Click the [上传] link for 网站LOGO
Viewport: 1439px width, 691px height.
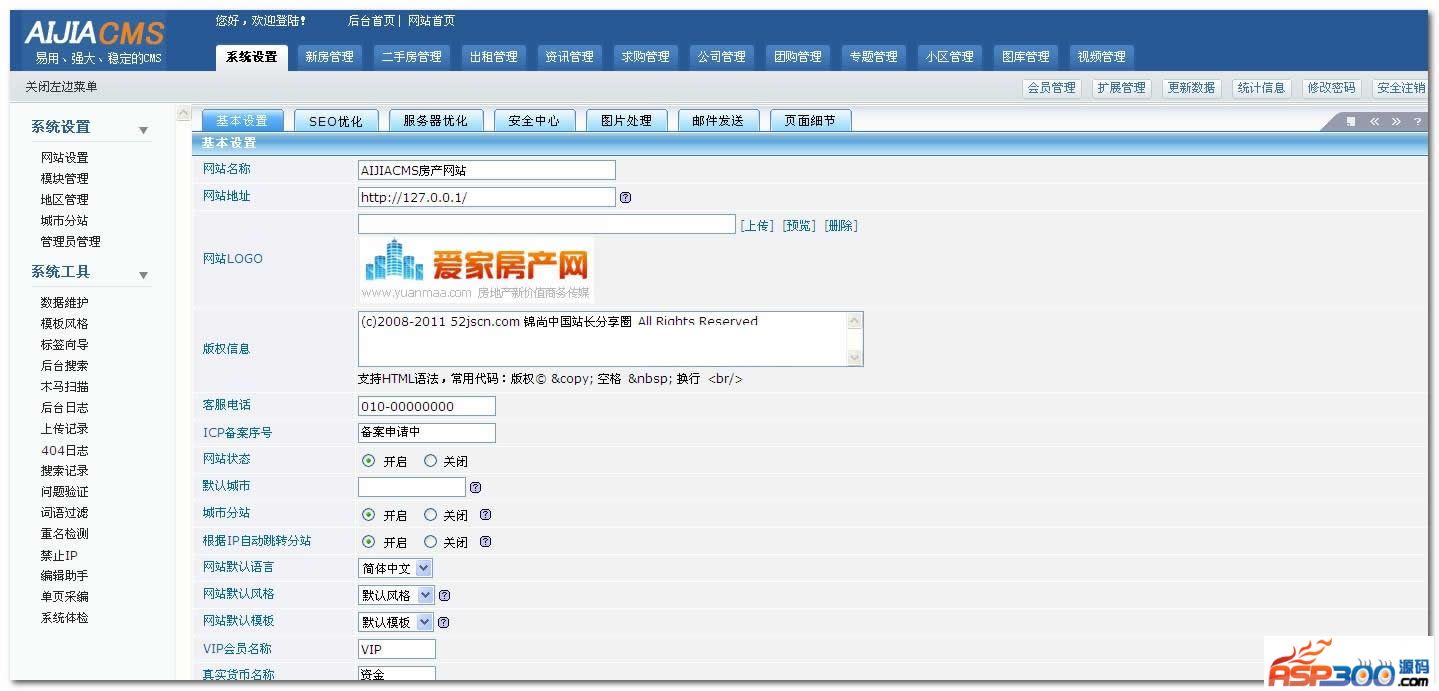click(x=757, y=226)
